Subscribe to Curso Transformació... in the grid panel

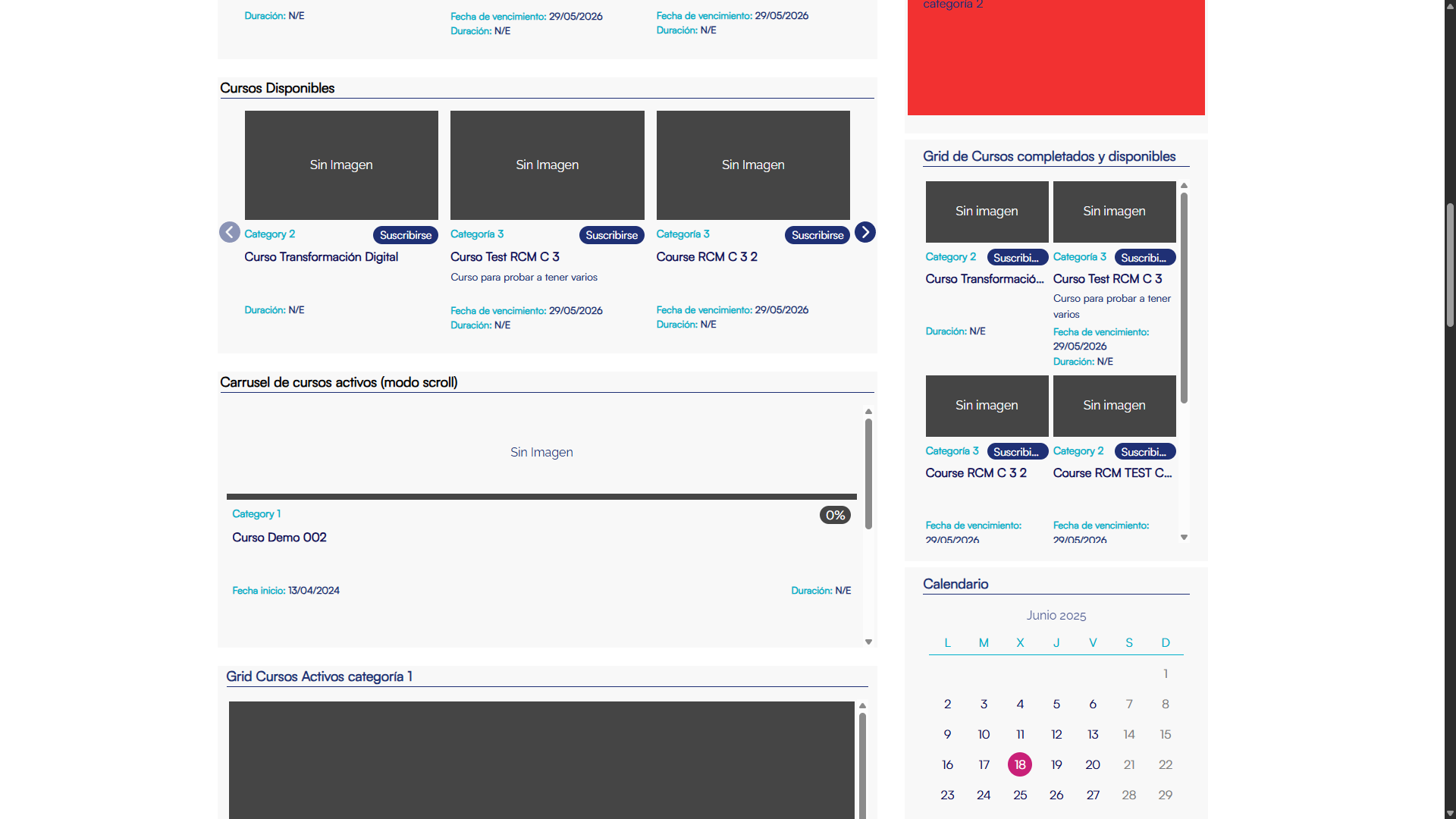(x=1018, y=258)
